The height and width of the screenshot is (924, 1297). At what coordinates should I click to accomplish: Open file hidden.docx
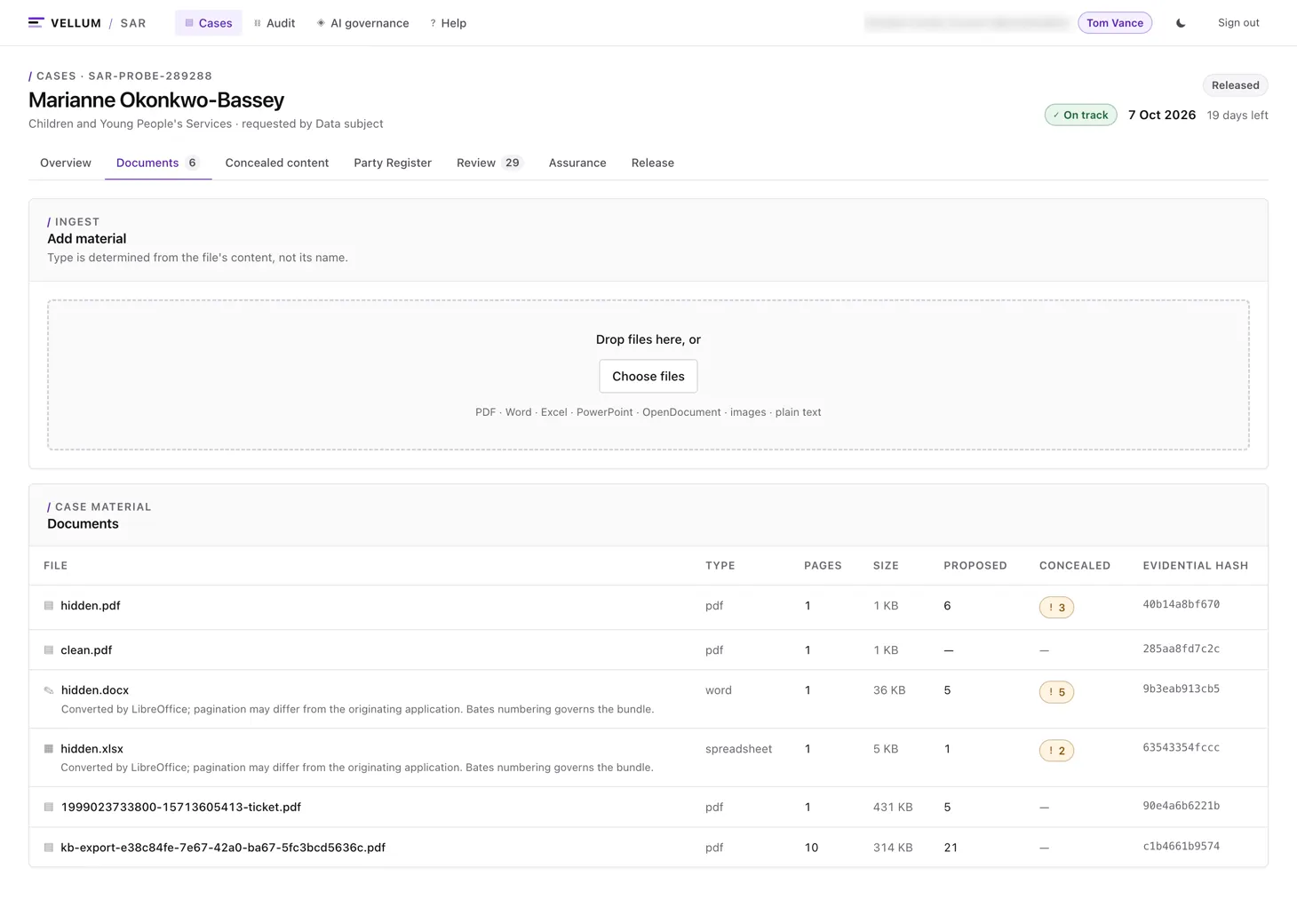coord(95,690)
